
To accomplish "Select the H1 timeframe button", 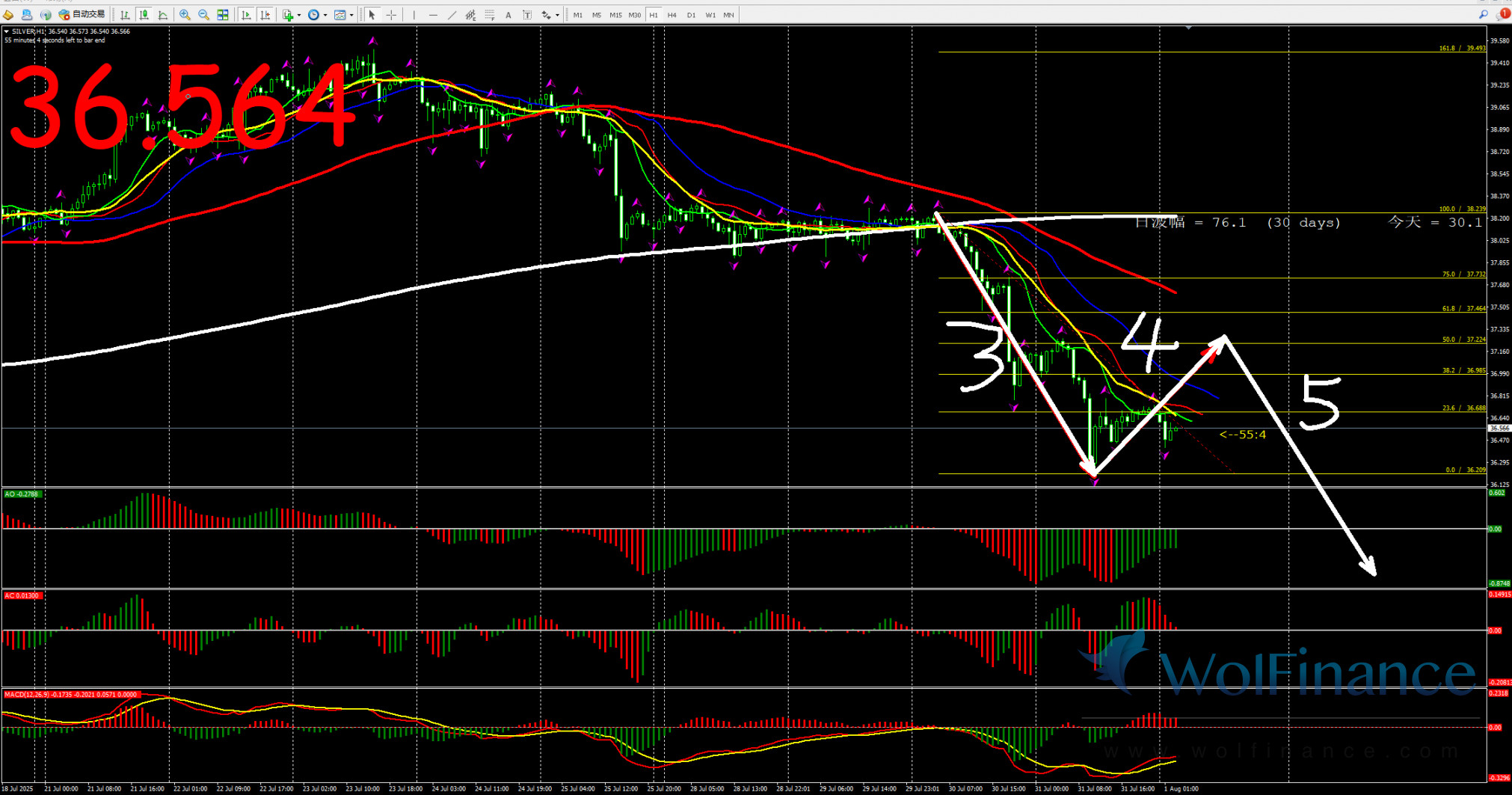I will click(654, 15).
